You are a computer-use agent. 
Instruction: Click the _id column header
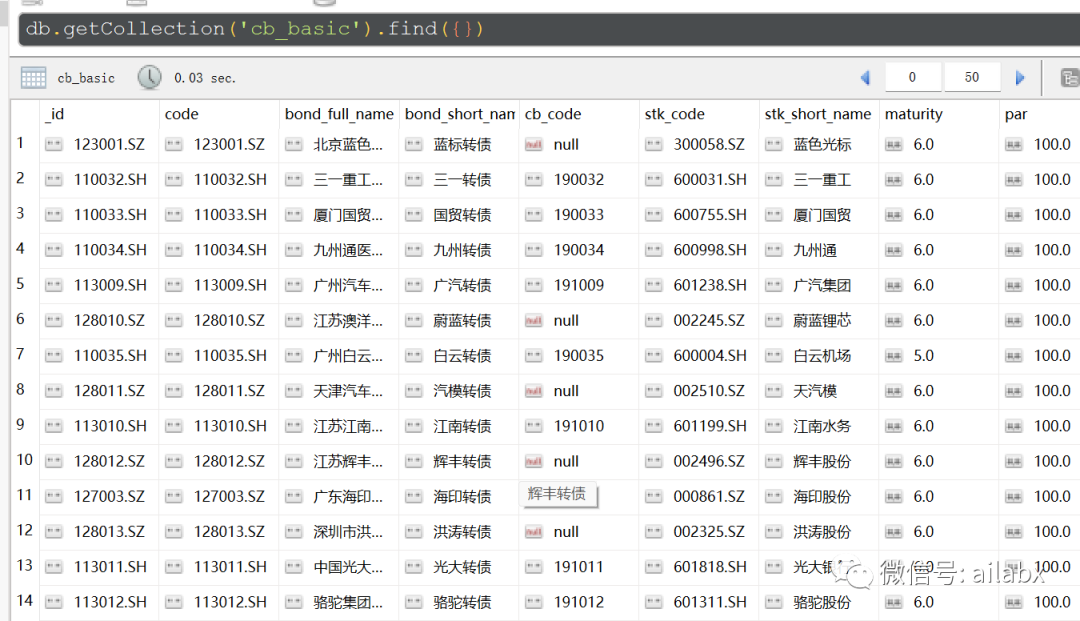tap(54, 114)
